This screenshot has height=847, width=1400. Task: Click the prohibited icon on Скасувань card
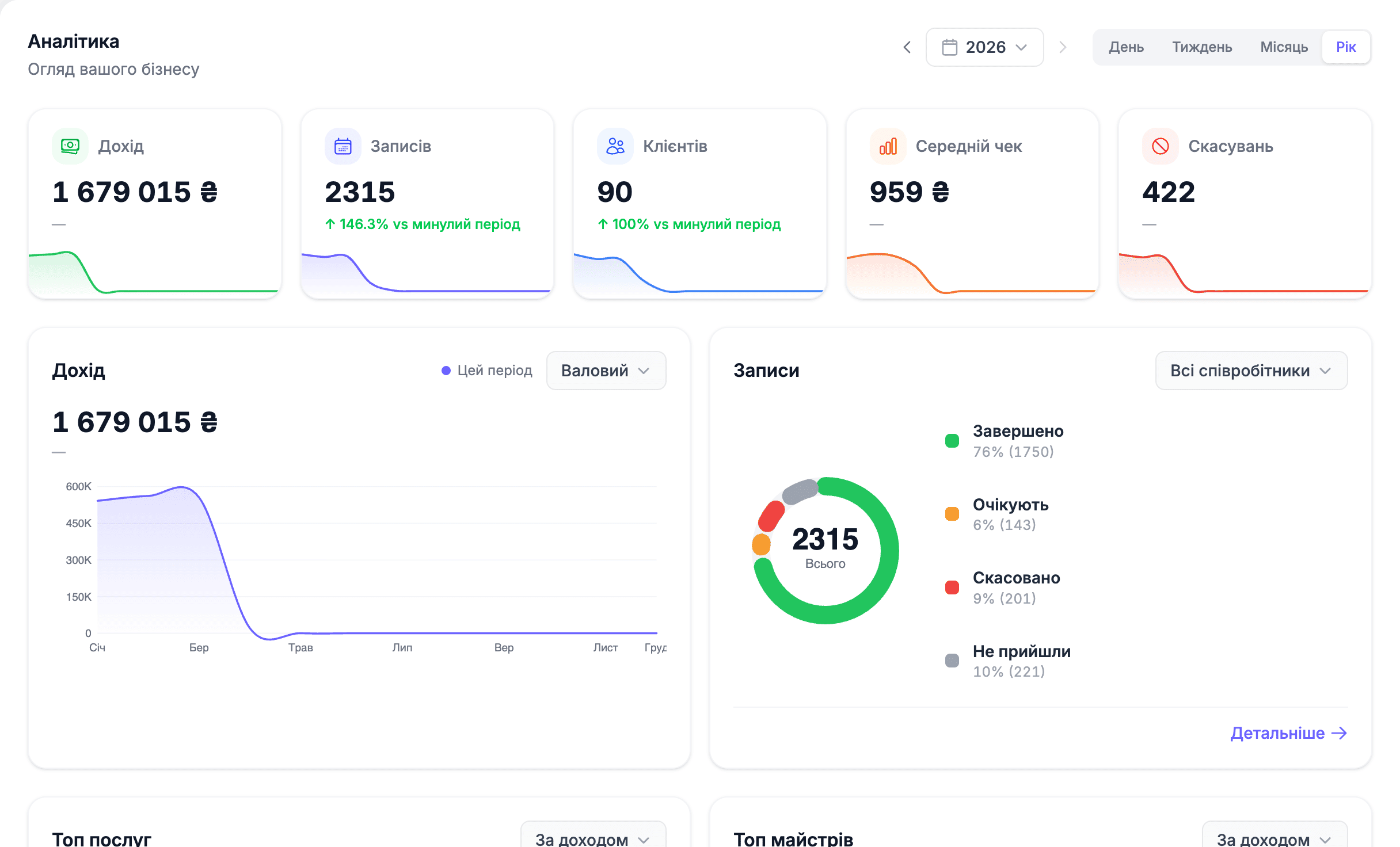[1161, 146]
